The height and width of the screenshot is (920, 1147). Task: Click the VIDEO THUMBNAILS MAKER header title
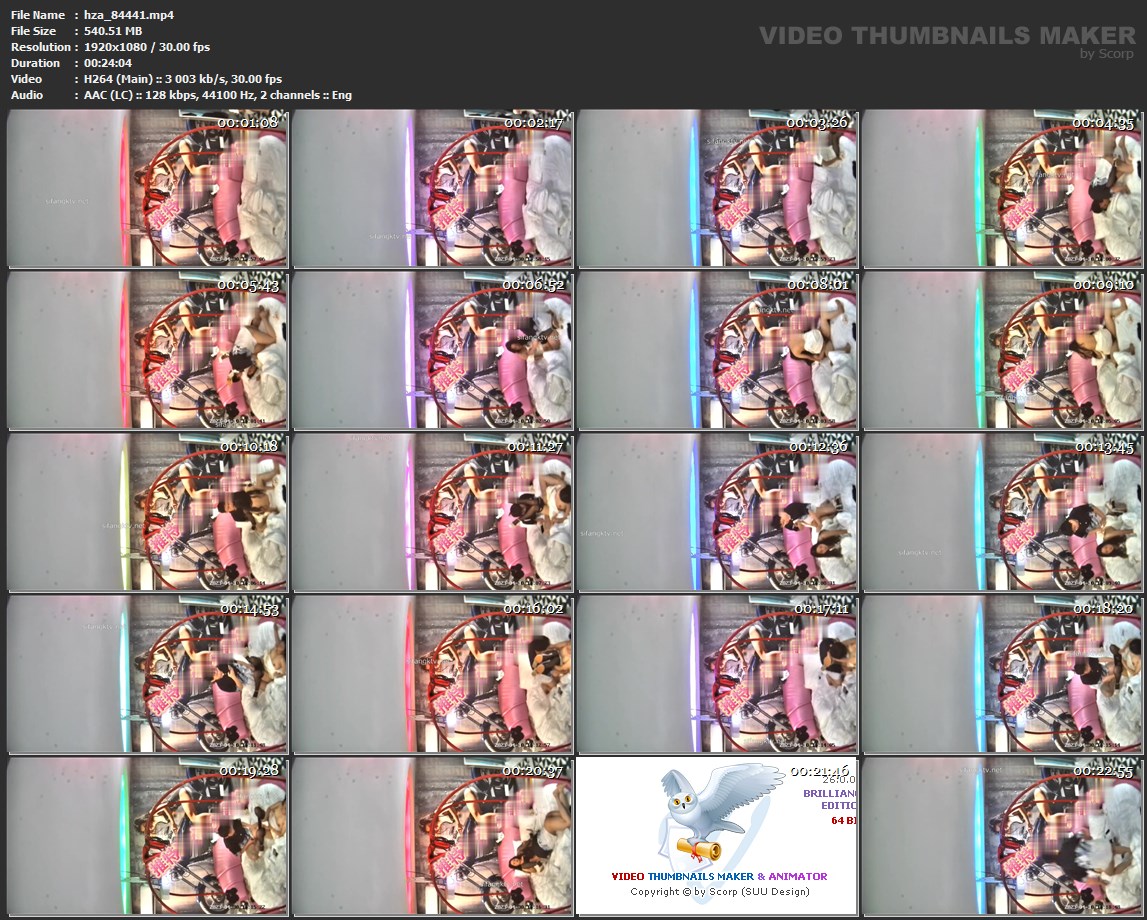click(x=947, y=36)
